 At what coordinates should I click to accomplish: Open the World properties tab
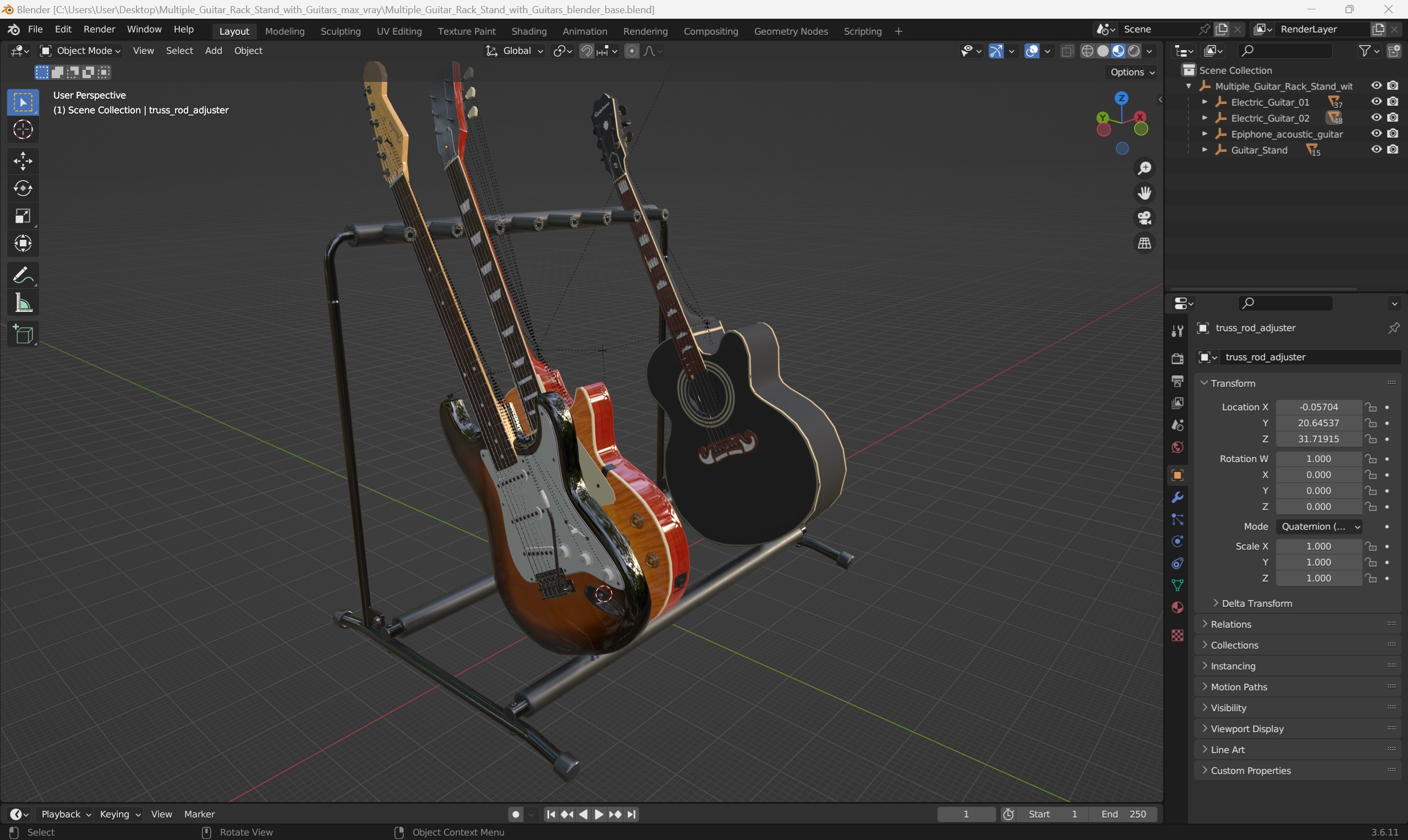1177,447
